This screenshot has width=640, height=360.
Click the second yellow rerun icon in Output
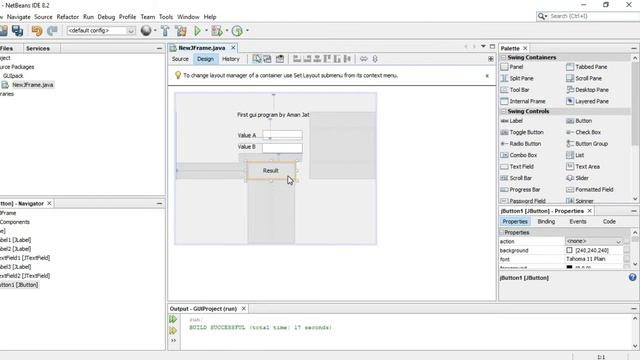pyautogui.click(x=173, y=330)
